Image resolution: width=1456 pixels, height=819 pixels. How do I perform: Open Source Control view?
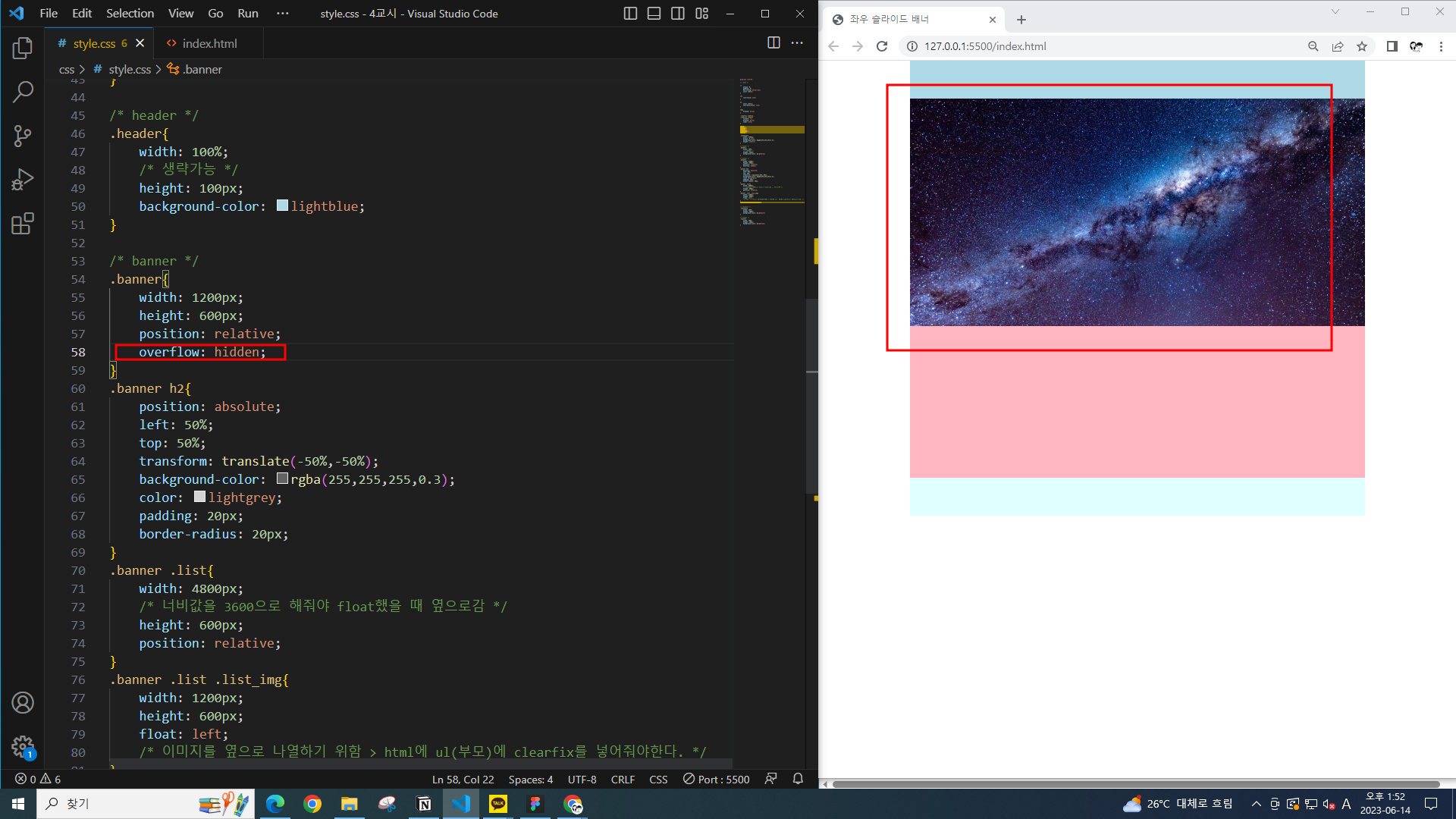tap(23, 136)
